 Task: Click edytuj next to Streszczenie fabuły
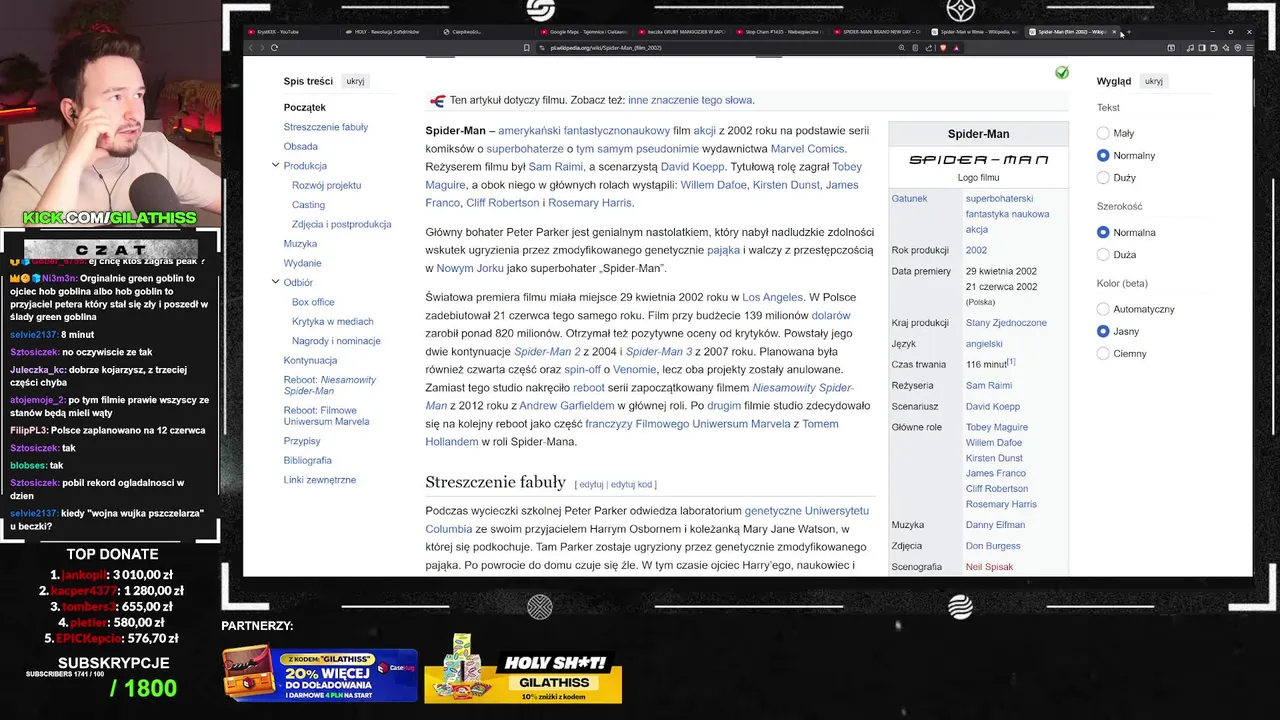click(x=591, y=484)
